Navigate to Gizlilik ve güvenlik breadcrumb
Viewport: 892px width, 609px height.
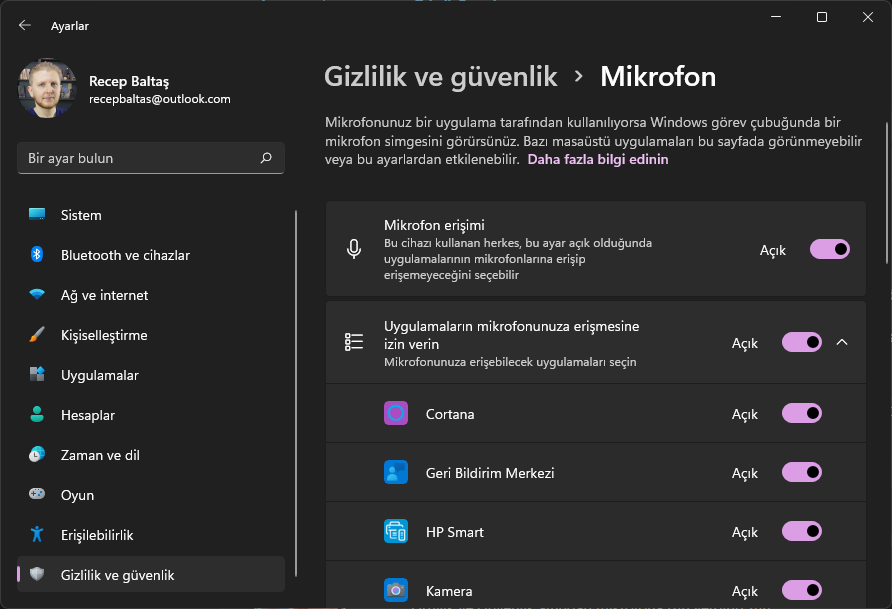click(440, 76)
